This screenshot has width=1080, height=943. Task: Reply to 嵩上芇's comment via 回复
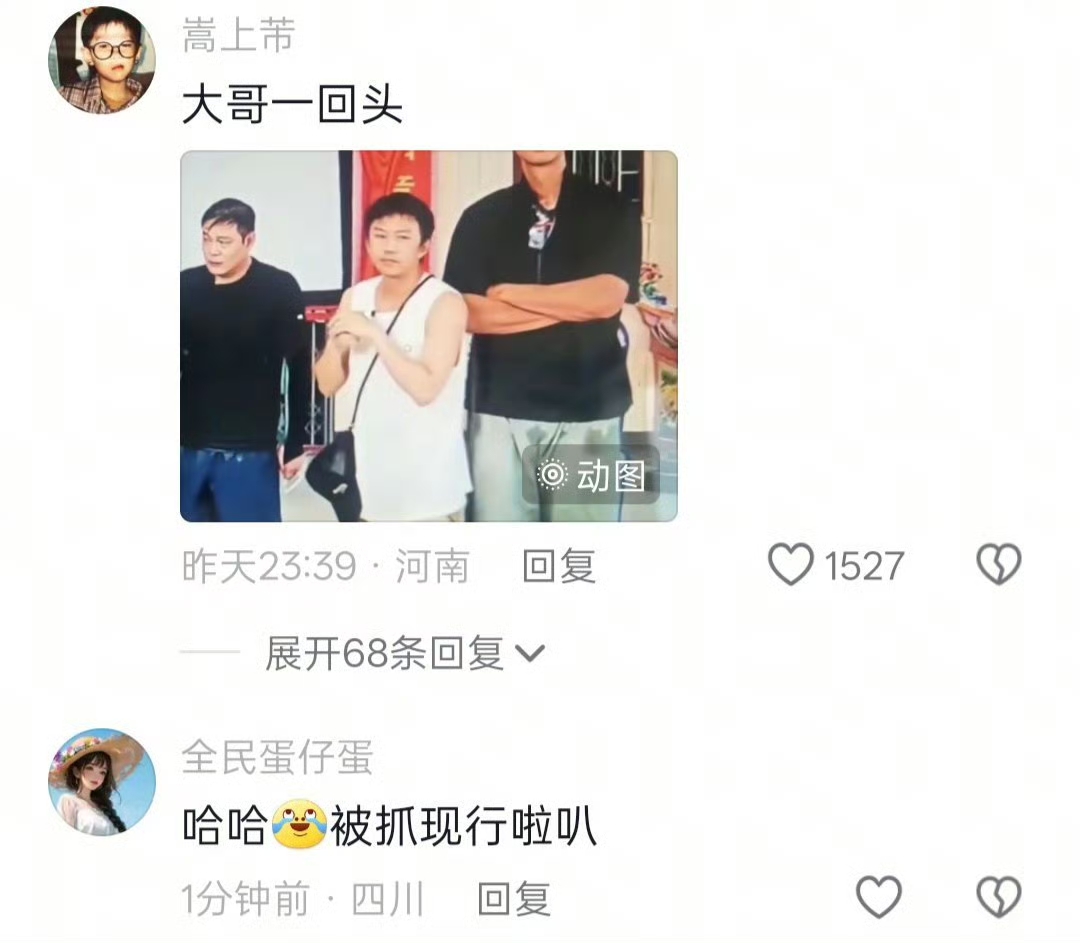click(x=559, y=566)
